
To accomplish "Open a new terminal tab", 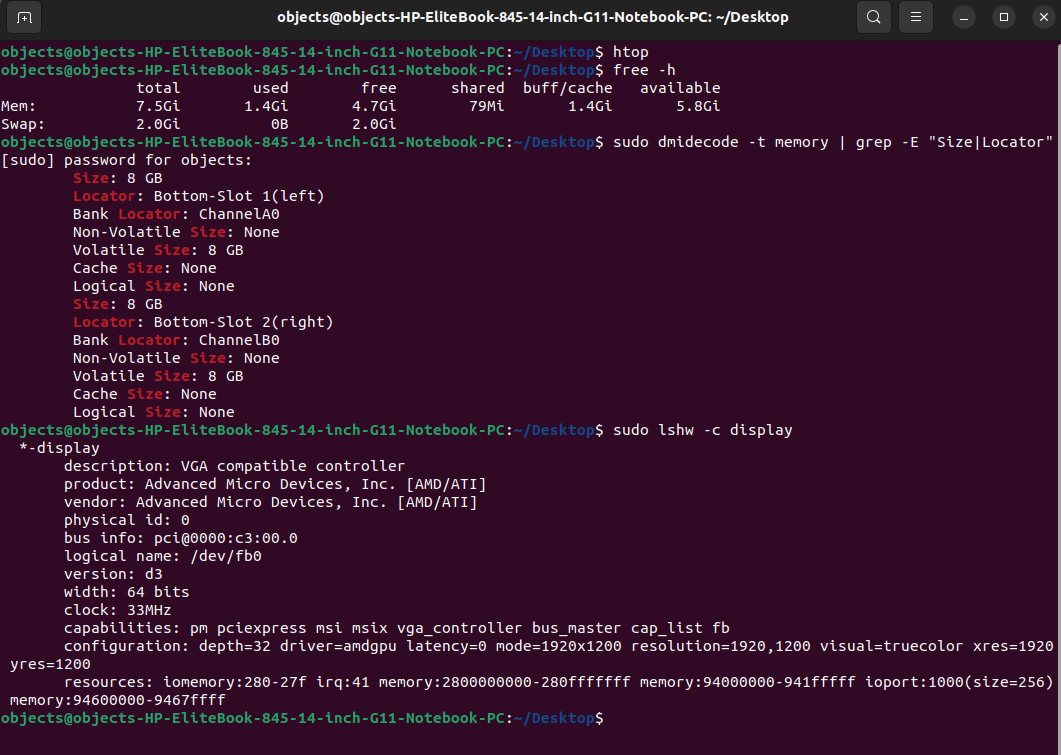I will tap(24, 17).
